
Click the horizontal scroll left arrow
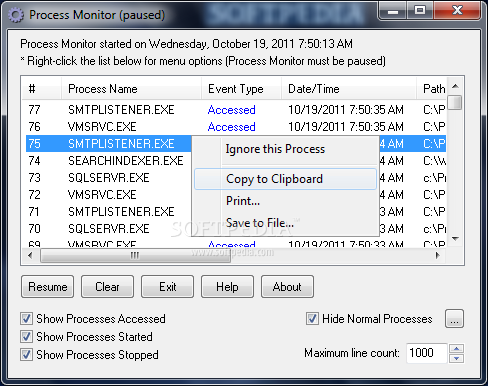pos(30,256)
